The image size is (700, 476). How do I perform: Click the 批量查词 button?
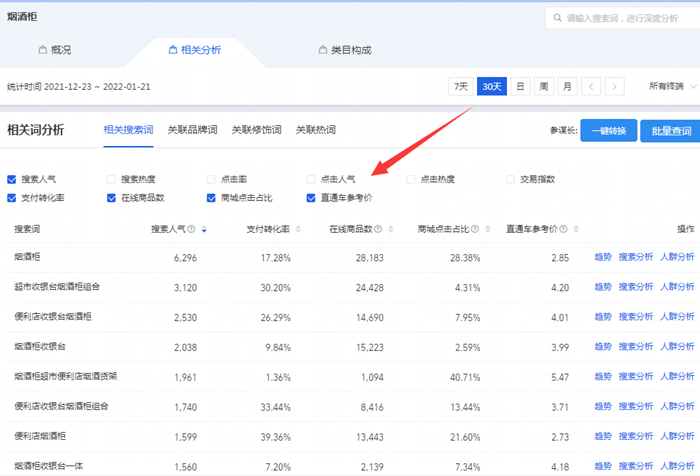click(670, 131)
